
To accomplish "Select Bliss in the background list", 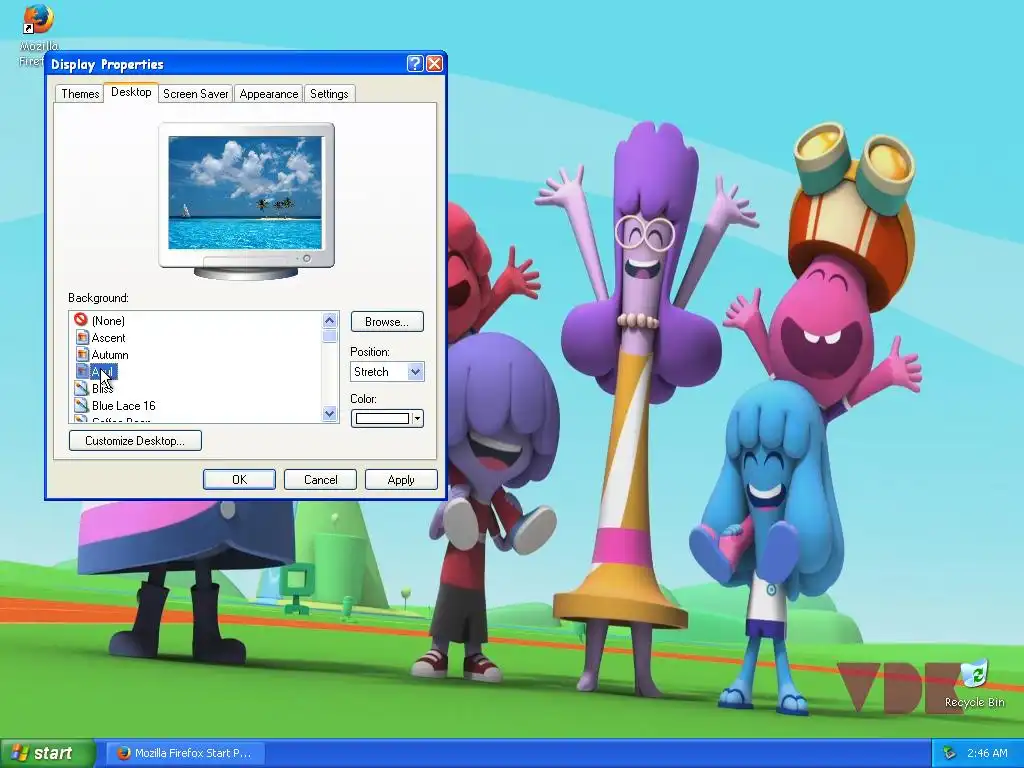I will point(102,389).
